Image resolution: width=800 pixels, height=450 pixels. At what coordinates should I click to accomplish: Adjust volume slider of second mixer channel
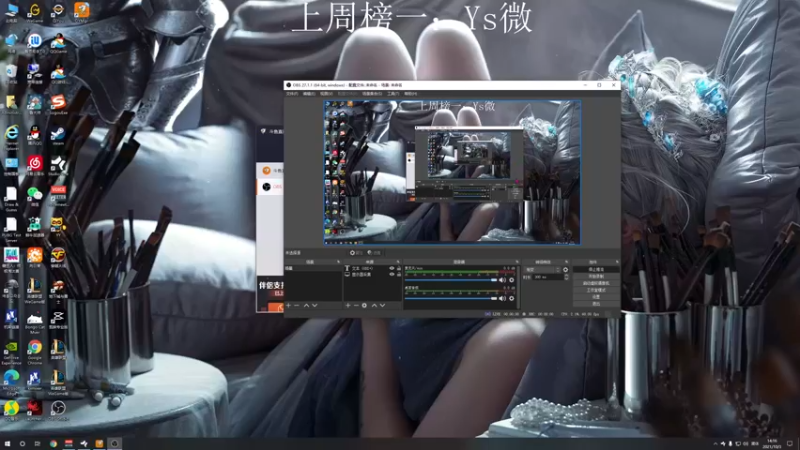click(x=451, y=298)
